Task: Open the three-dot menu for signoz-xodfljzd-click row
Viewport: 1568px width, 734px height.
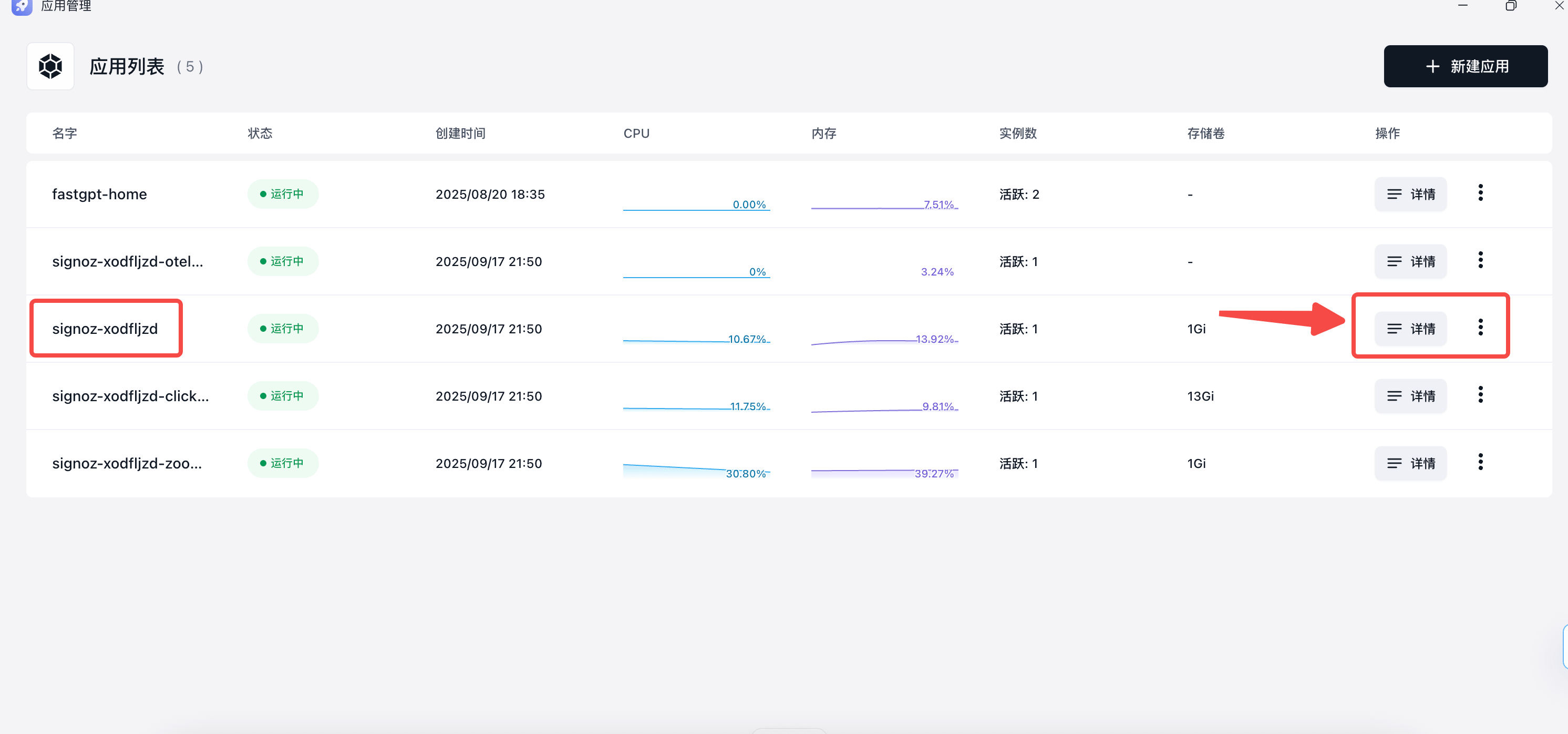Action: pyautogui.click(x=1480, y=395)
